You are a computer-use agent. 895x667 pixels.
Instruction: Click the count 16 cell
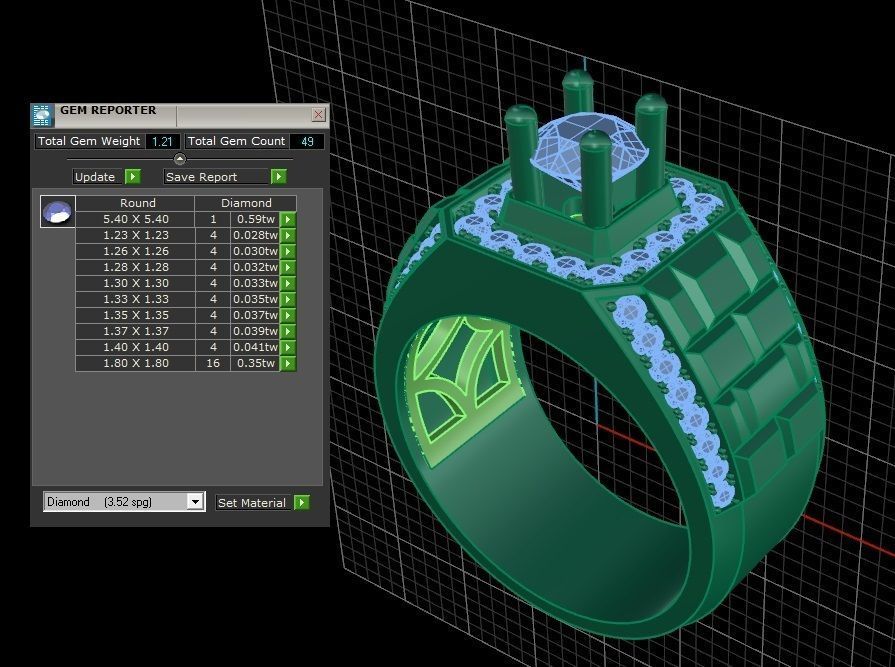point(213,363)
